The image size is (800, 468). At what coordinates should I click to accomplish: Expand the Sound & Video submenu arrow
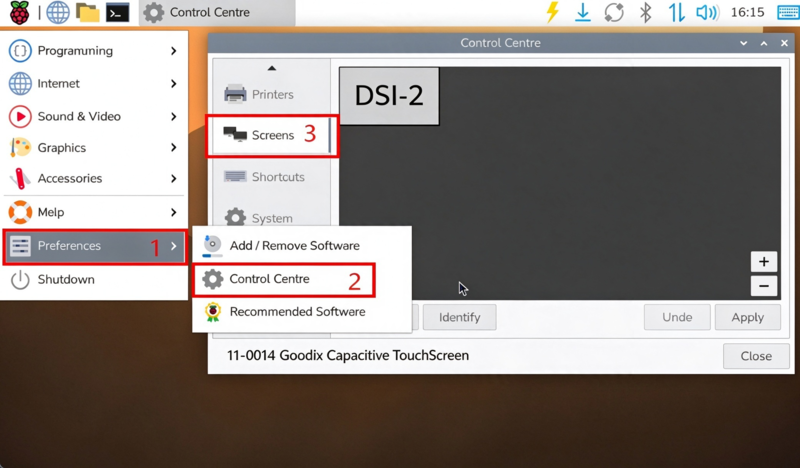coord(174,116)
